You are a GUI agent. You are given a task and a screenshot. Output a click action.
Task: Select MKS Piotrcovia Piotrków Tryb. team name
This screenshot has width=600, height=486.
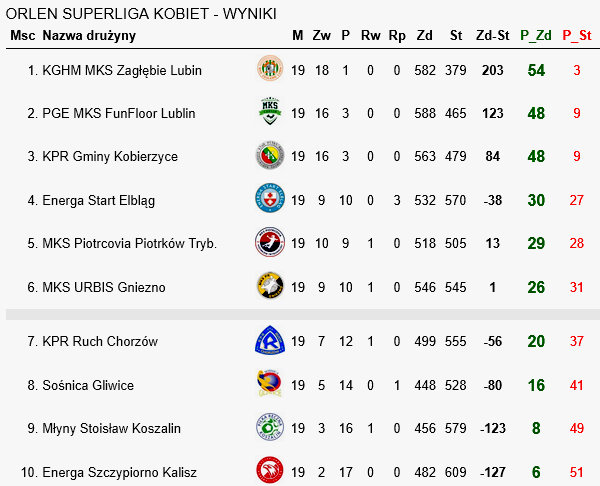point(129,243)
